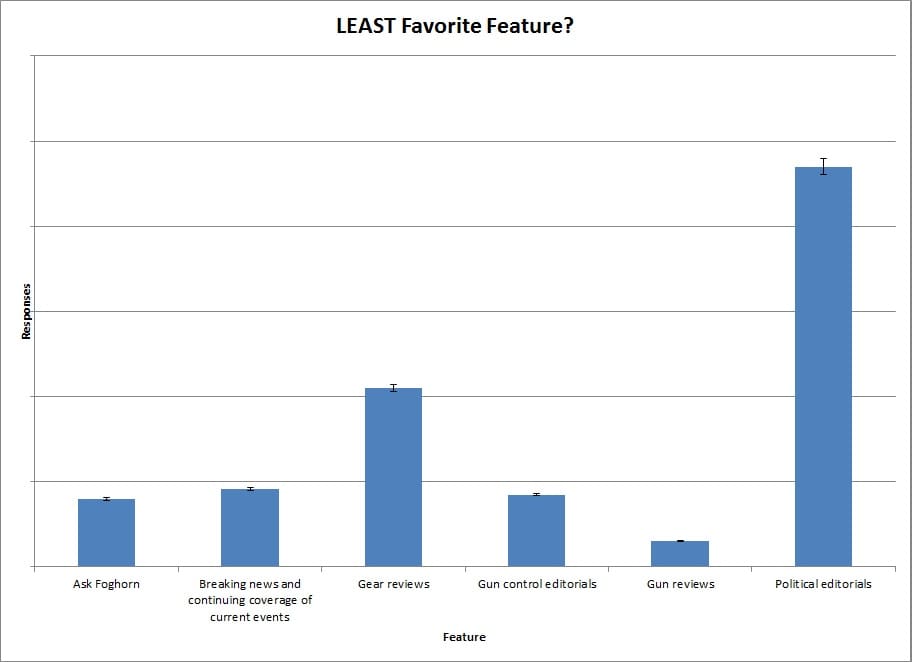This screenshot has height=662, width=912.
Task: Select the error bar atop Breaking news bar
Action: pos(250,489)
